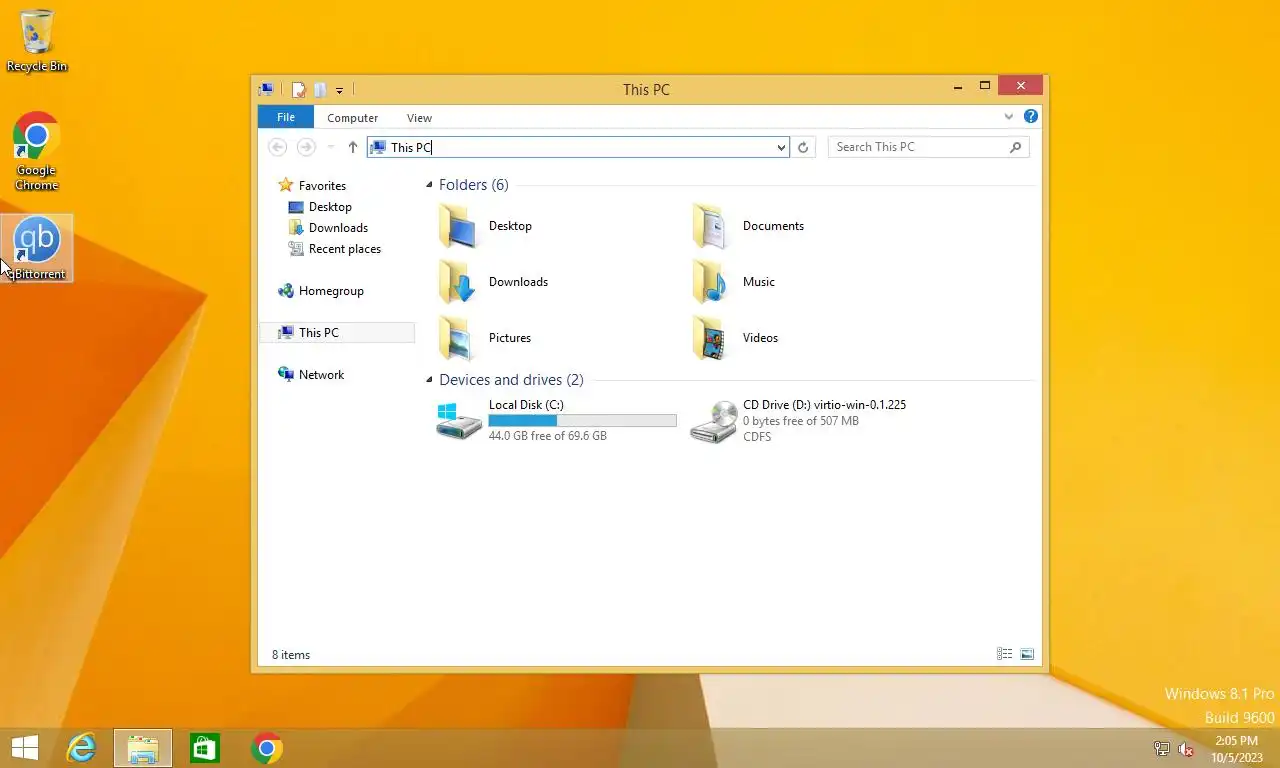Viewport: 1280px width, 768px height.
Task: Select the CD Drive (D:) icon
Action: pyautogui.click(x=713, y=421)
